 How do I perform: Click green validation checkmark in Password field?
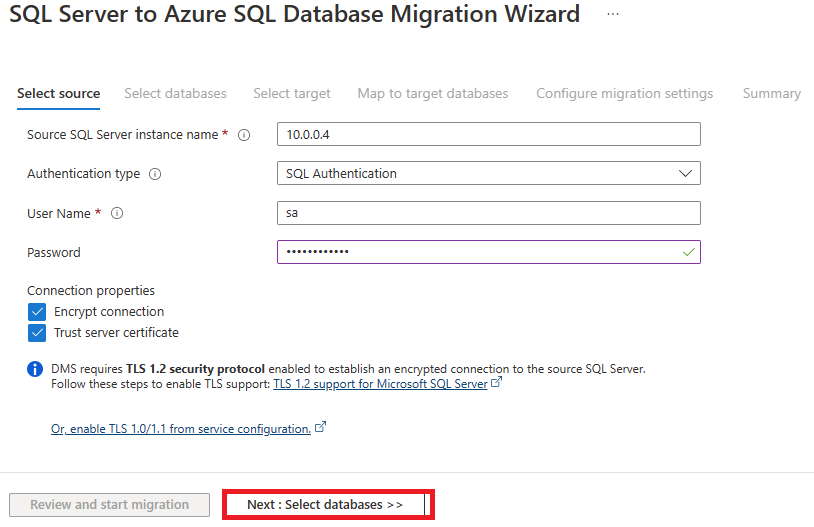pyautogui.click(x=688, y=252)
